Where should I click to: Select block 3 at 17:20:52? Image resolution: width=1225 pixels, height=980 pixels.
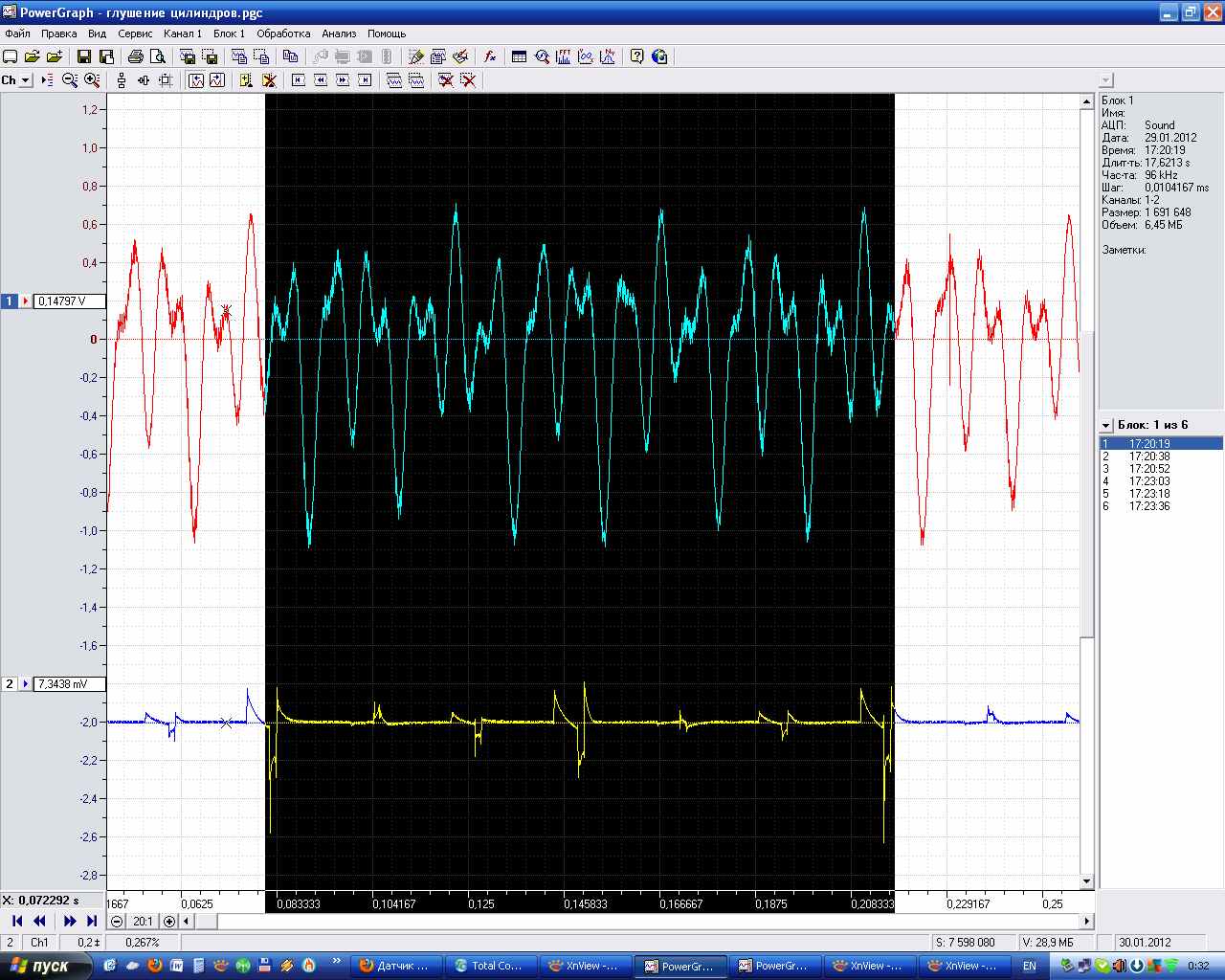tap(1161, 469)
